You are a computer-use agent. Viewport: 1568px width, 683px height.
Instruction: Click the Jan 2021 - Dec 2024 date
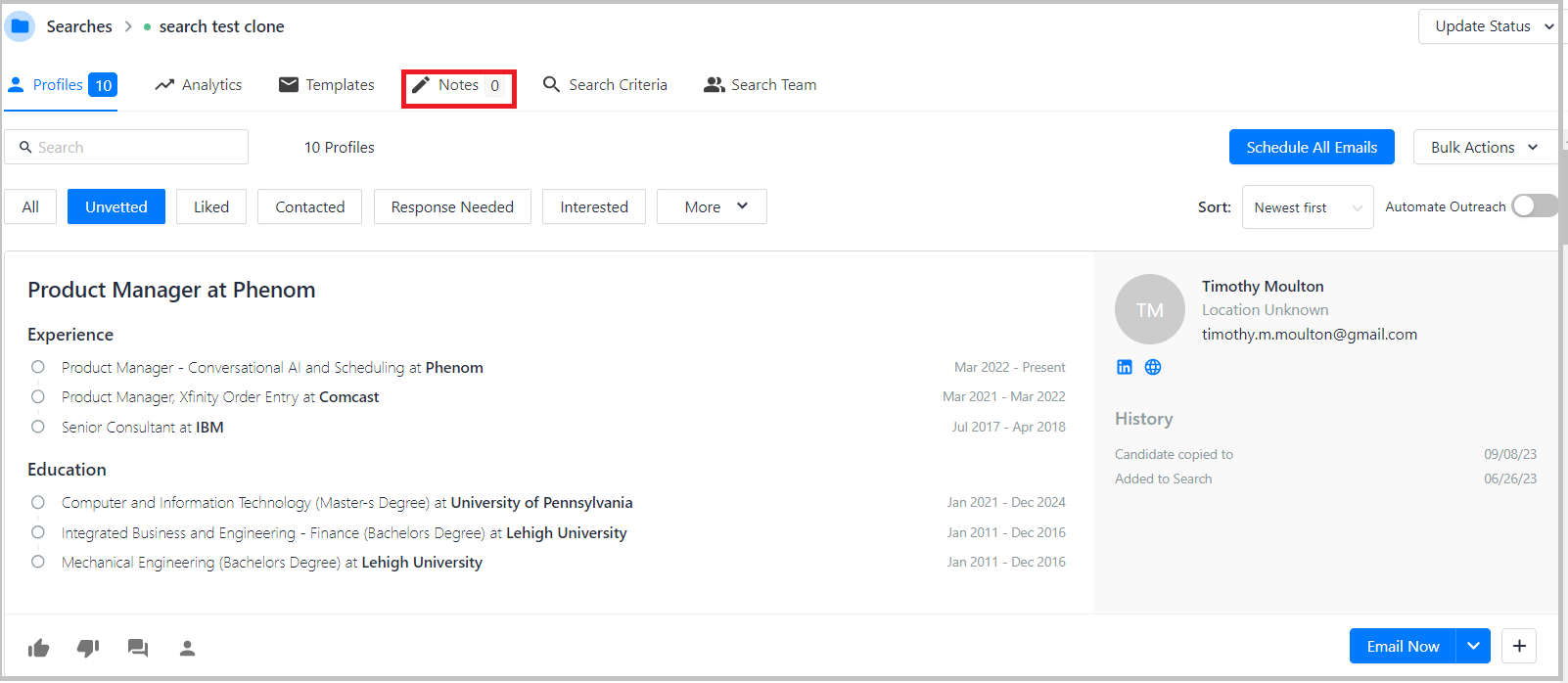pyautogui.click(x=1006, y=502)
